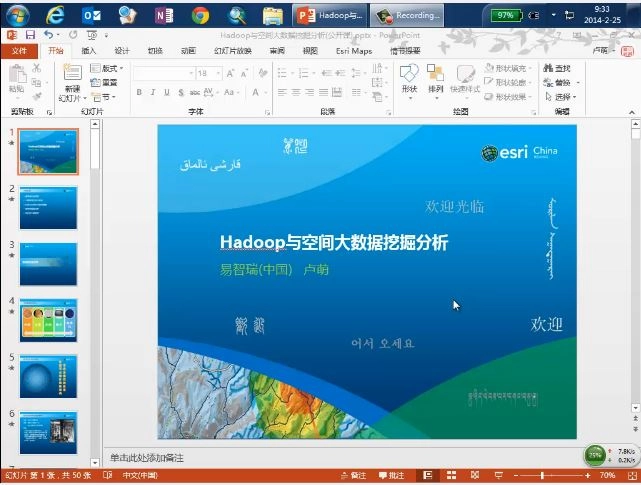
Task: Open the font name dropdown
Action: click(191, 74)
